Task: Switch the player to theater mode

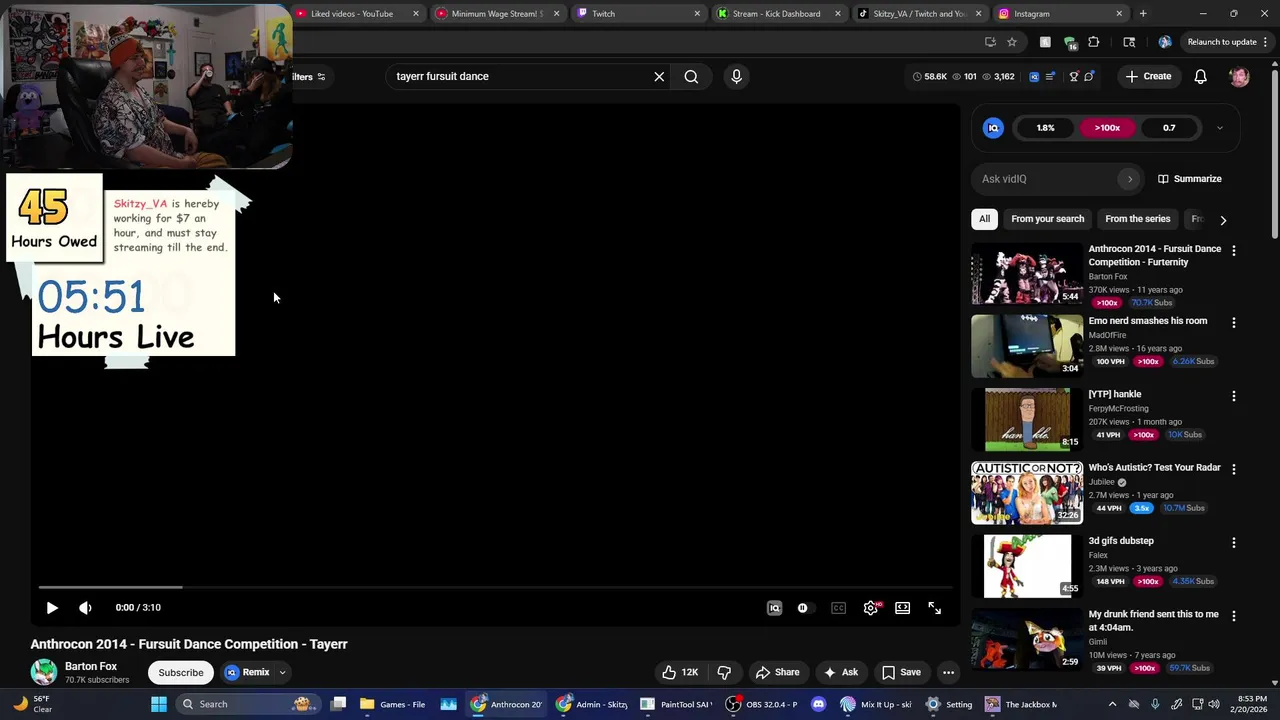Action: (x=902, y=607)
